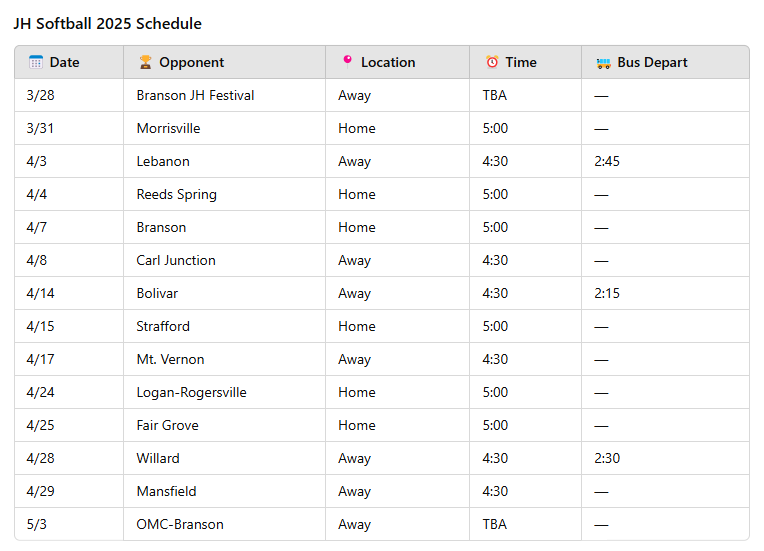Click the trophy icon next to Opponent

coord(145,62)
